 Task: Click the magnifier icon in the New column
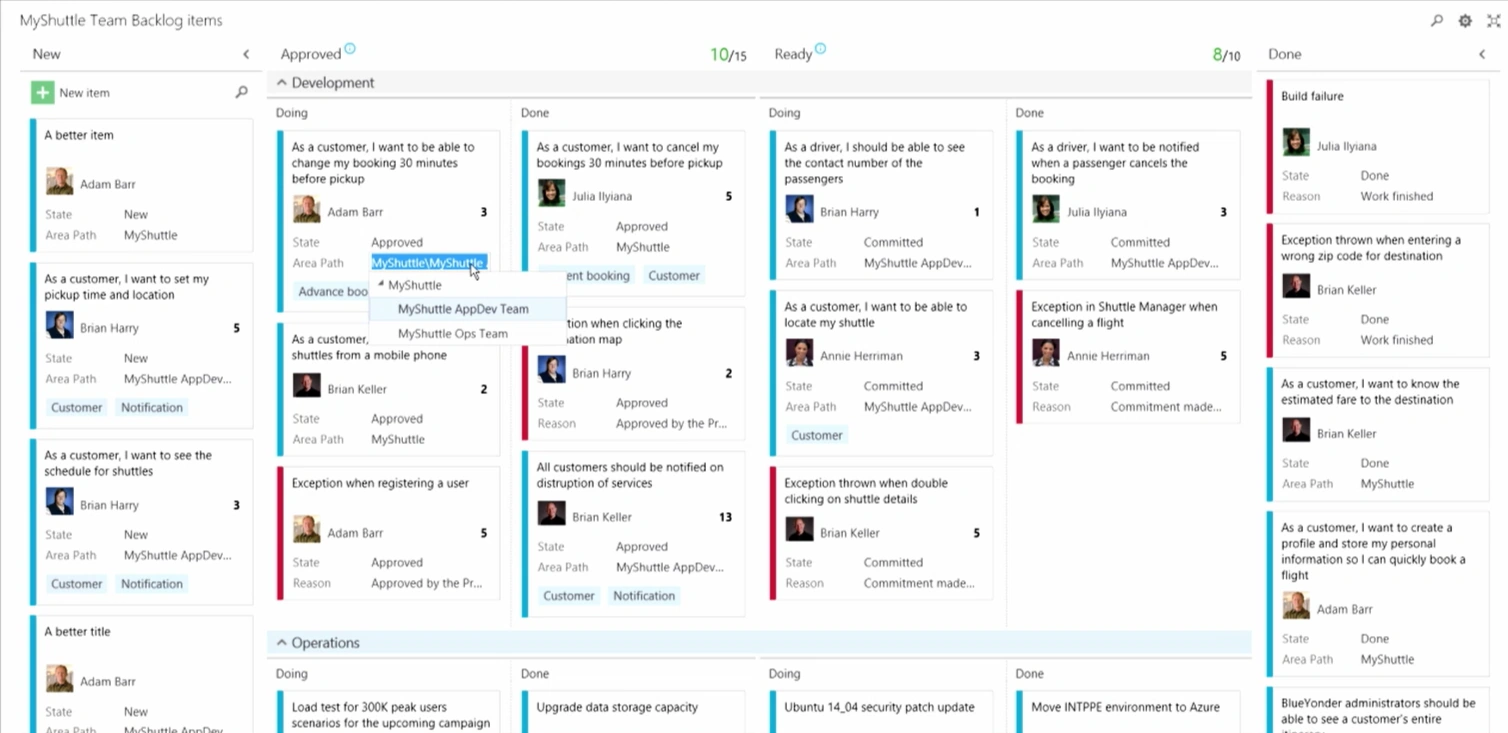(241, 92)
